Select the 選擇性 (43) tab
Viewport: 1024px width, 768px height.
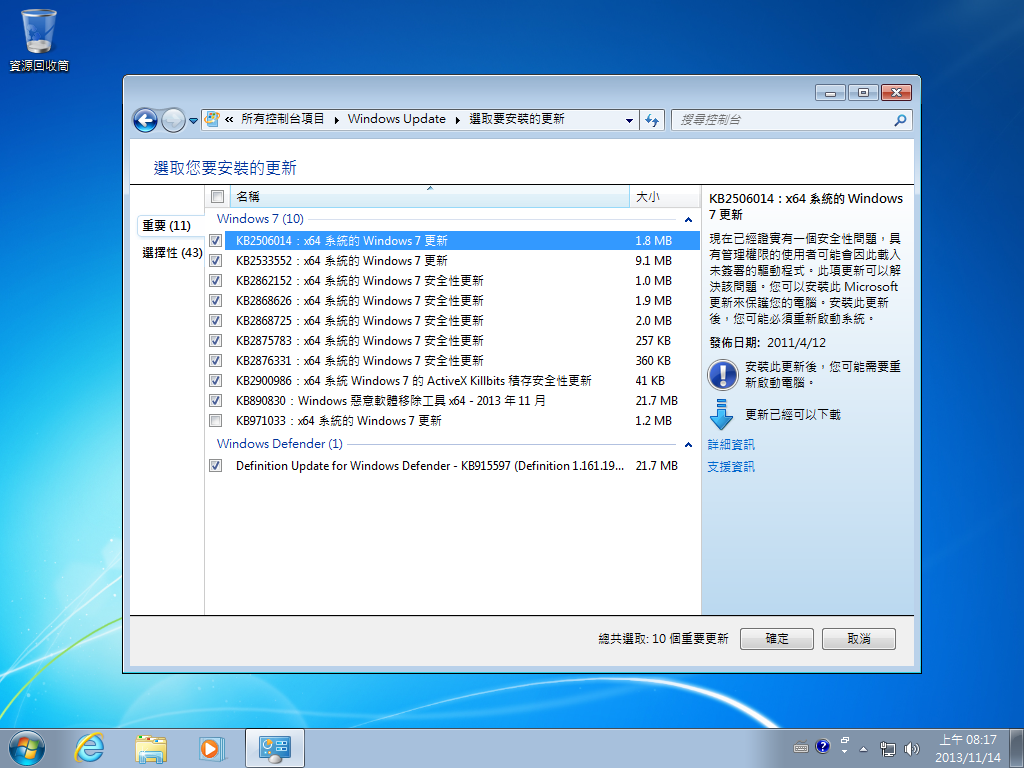point(172,253)
